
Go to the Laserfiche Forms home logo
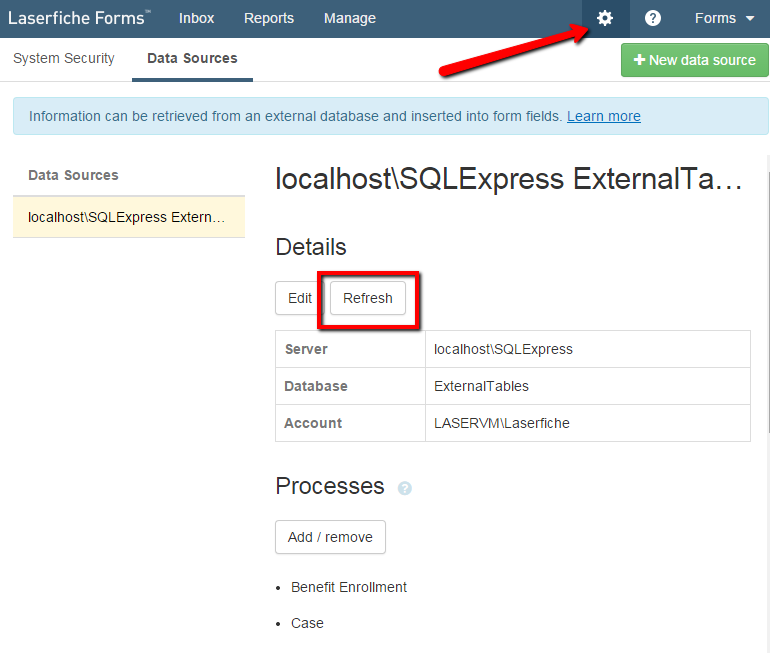[79, 19]
